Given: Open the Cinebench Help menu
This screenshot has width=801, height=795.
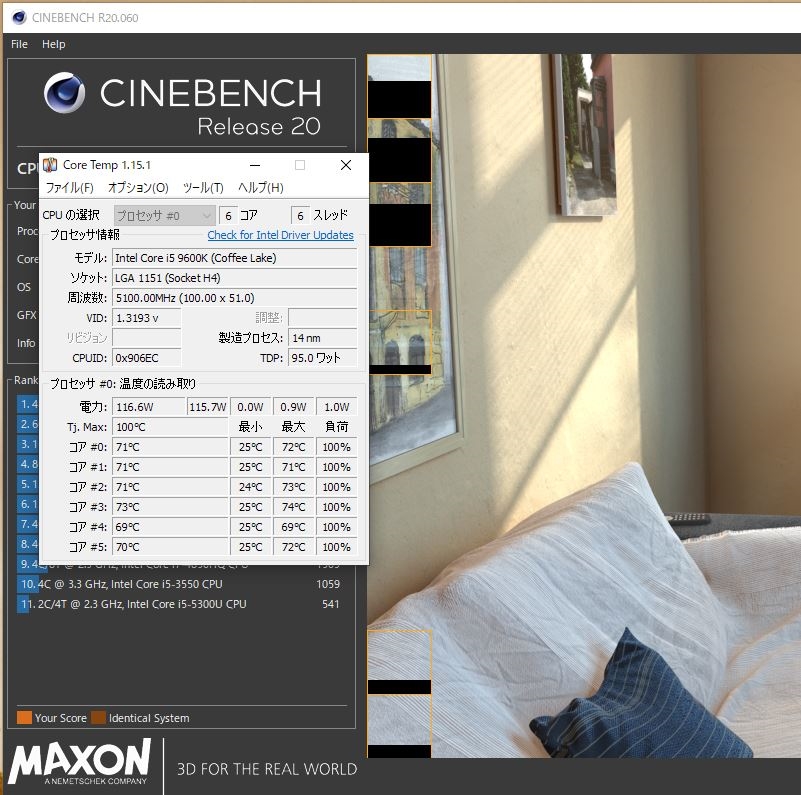Looking at the screenshot, I should pyautogui.click(x=54, y=44).
